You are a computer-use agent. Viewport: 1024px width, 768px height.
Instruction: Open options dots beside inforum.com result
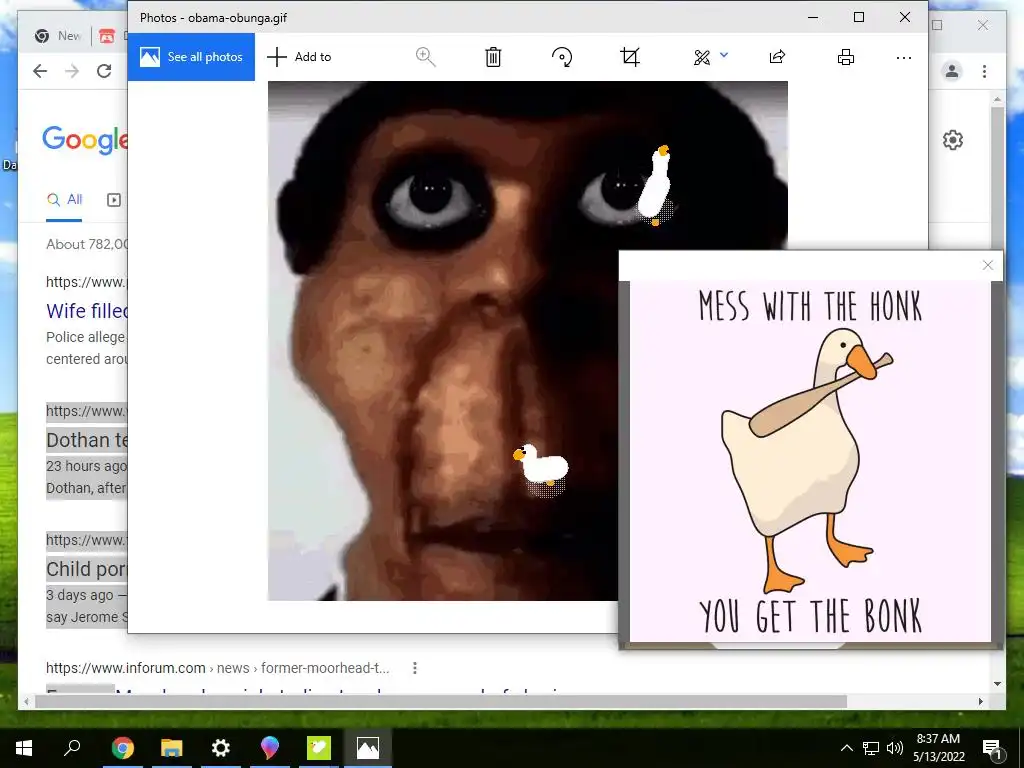click(415, 667)
